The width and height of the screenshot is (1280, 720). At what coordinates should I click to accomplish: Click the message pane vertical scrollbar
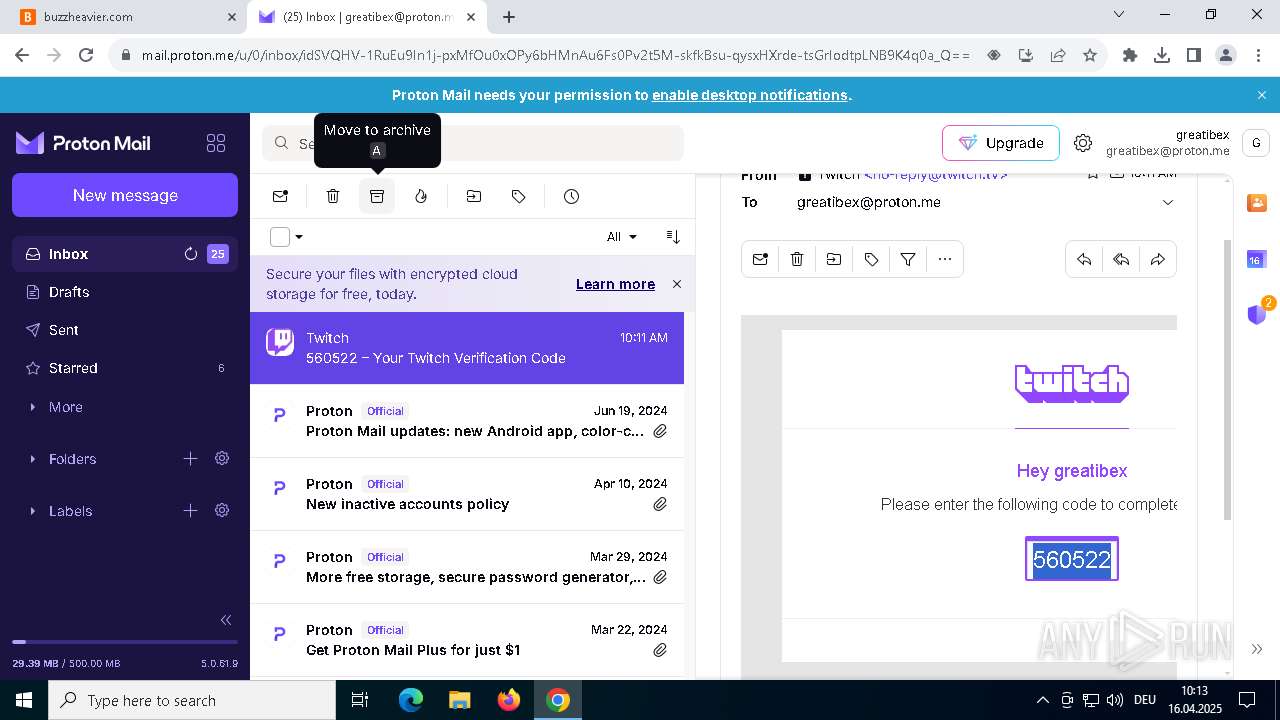tap(1227, 380)
